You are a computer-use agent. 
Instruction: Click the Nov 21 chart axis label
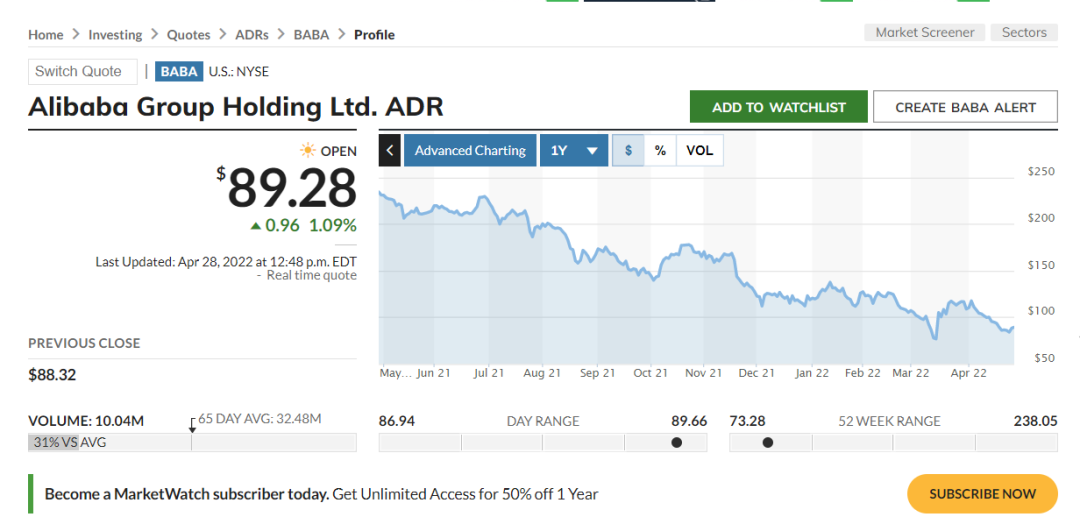click(x=703, y=372)
